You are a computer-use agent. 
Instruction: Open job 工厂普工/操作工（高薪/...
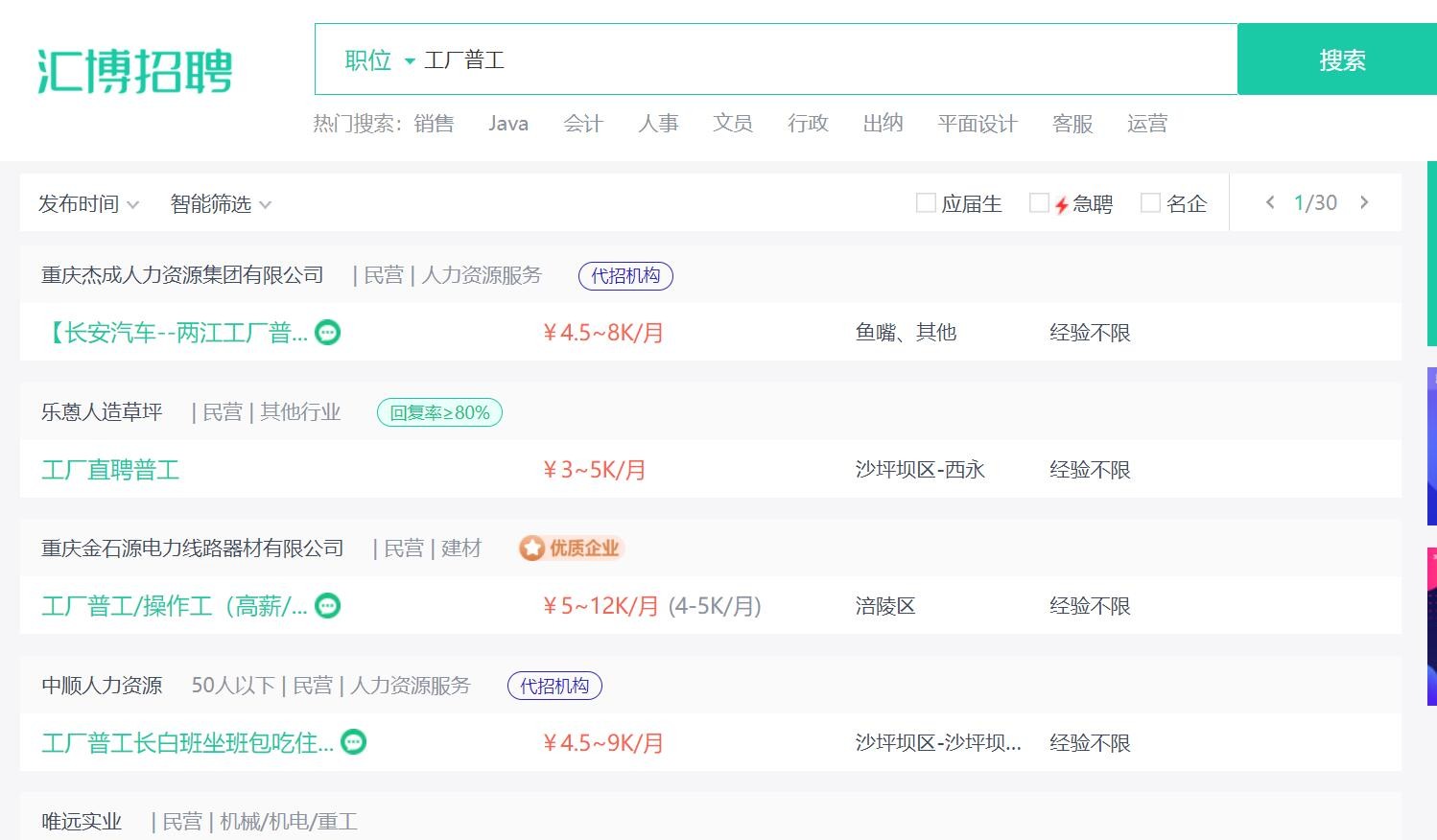[x=175, y=606]
